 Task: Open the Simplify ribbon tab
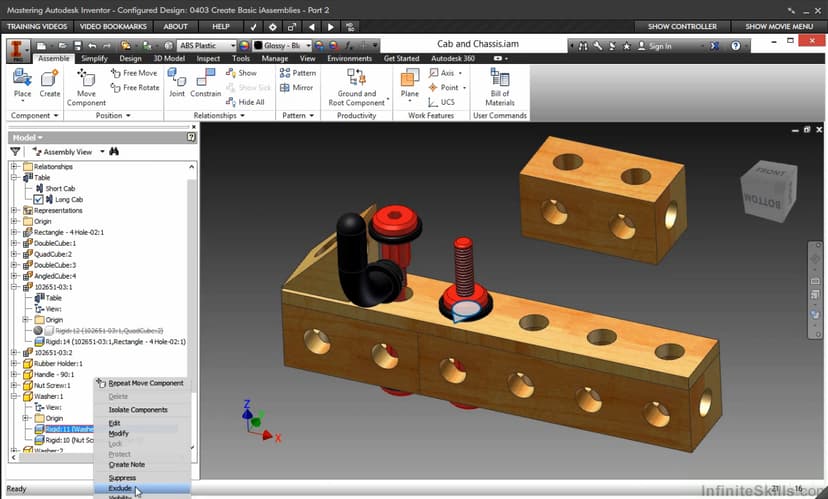95,59
